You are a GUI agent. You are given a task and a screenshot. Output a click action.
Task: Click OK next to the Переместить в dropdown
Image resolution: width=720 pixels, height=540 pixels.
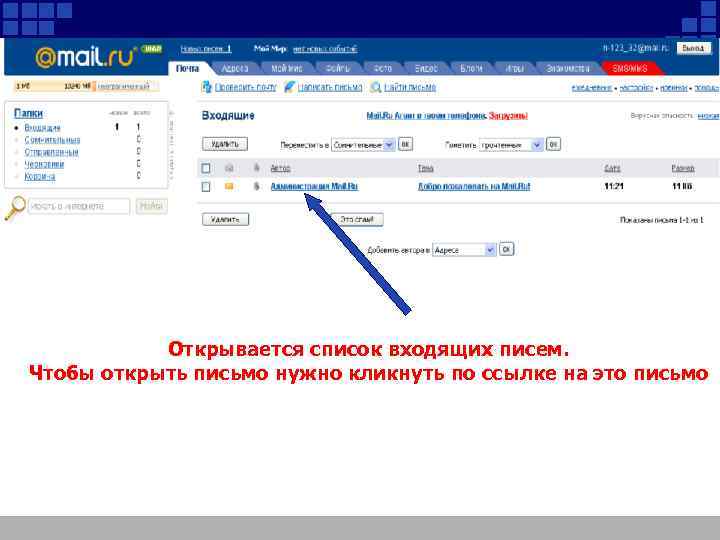tap(405, 144)
